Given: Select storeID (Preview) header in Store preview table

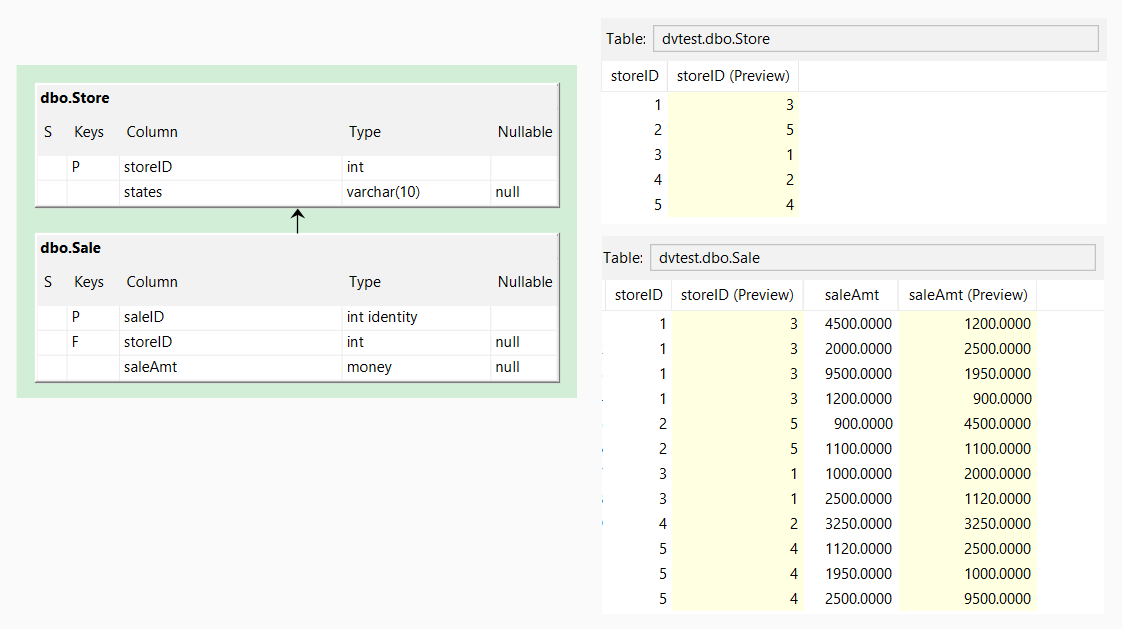Looking at the screenshot, I should point(733,76).
